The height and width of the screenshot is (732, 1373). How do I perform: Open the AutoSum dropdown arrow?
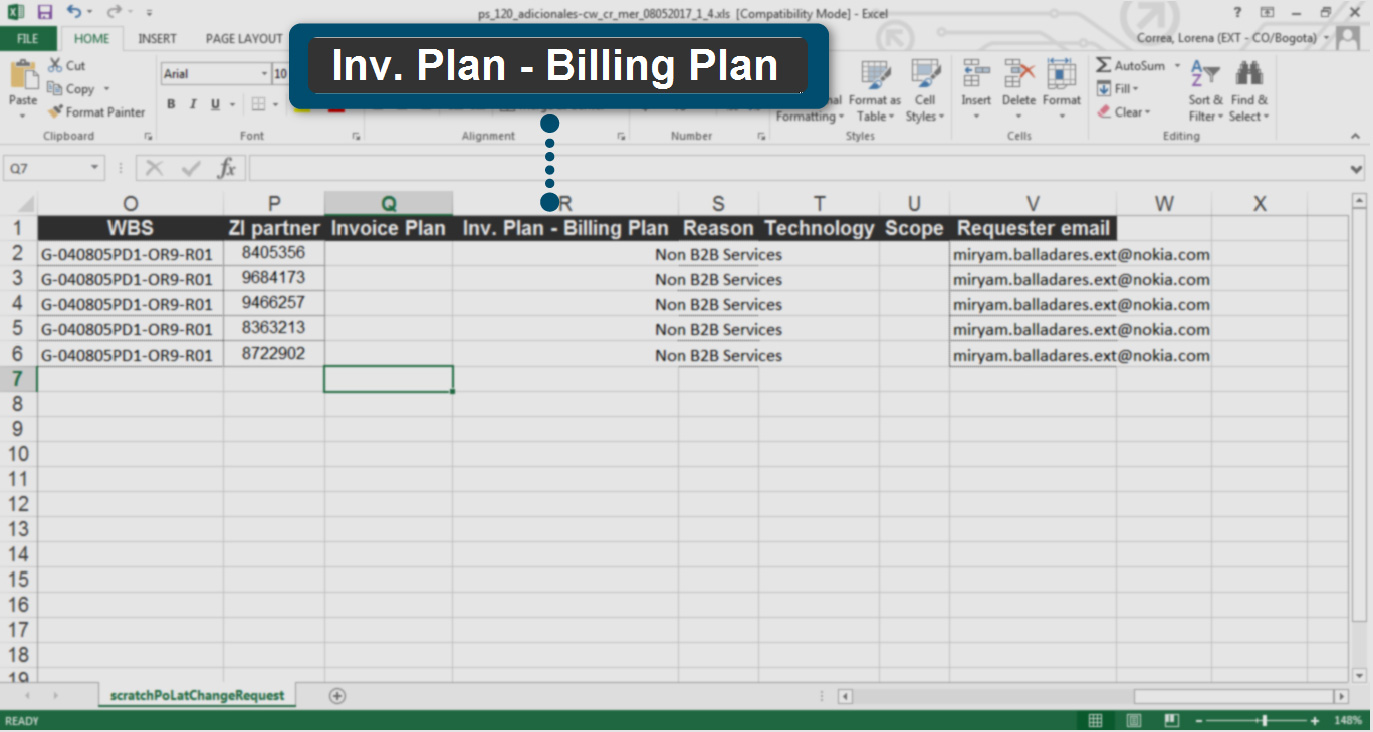(1177, 66)
